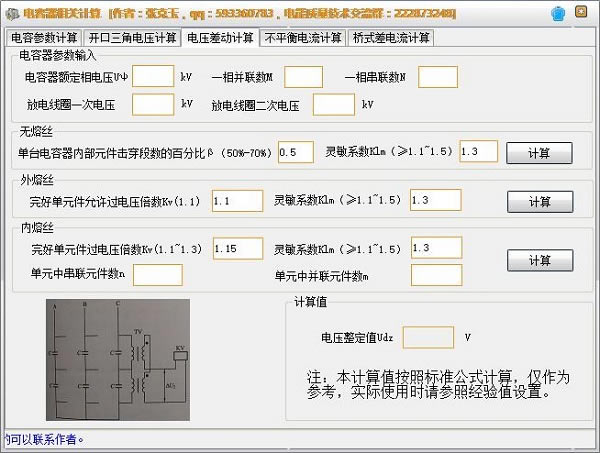The height and width of the screenshot is (453, 600).
Task: Select the 单元中串联元件数n input
Action: (x=158, y=274)
